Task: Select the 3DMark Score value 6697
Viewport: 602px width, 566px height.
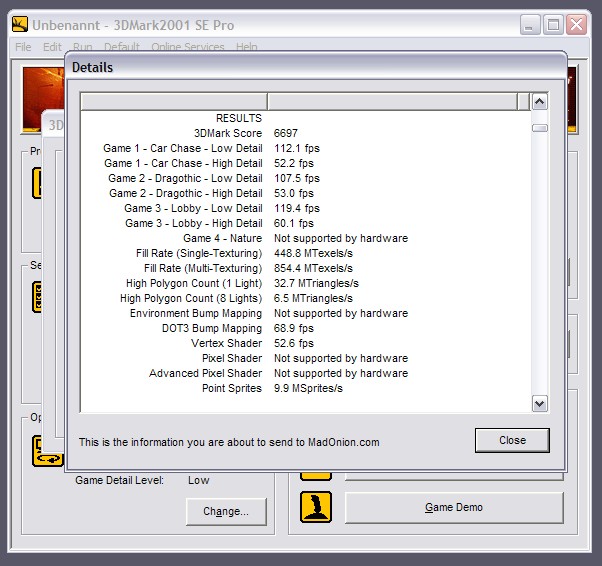Action: [286, 133]
